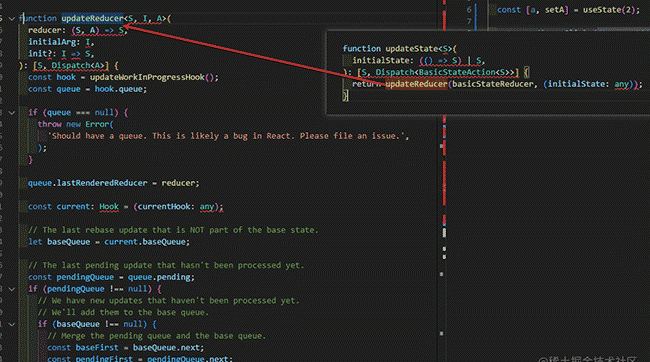
Task: Collapse the updateReducer function fold arrow
Action: 12,19
